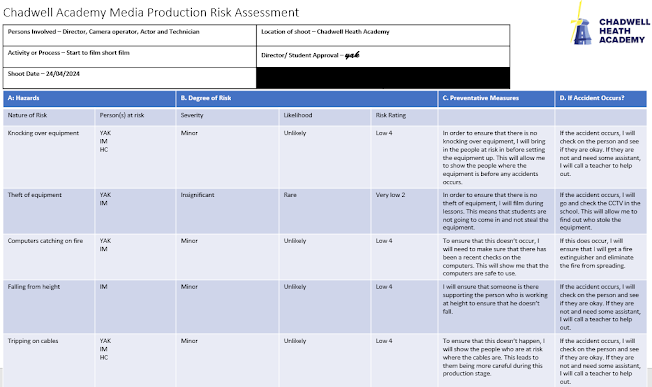
Task: Click 'Minor' severity in Tripping on cables row
Action: pyautogui.click(x=189, y=341)
